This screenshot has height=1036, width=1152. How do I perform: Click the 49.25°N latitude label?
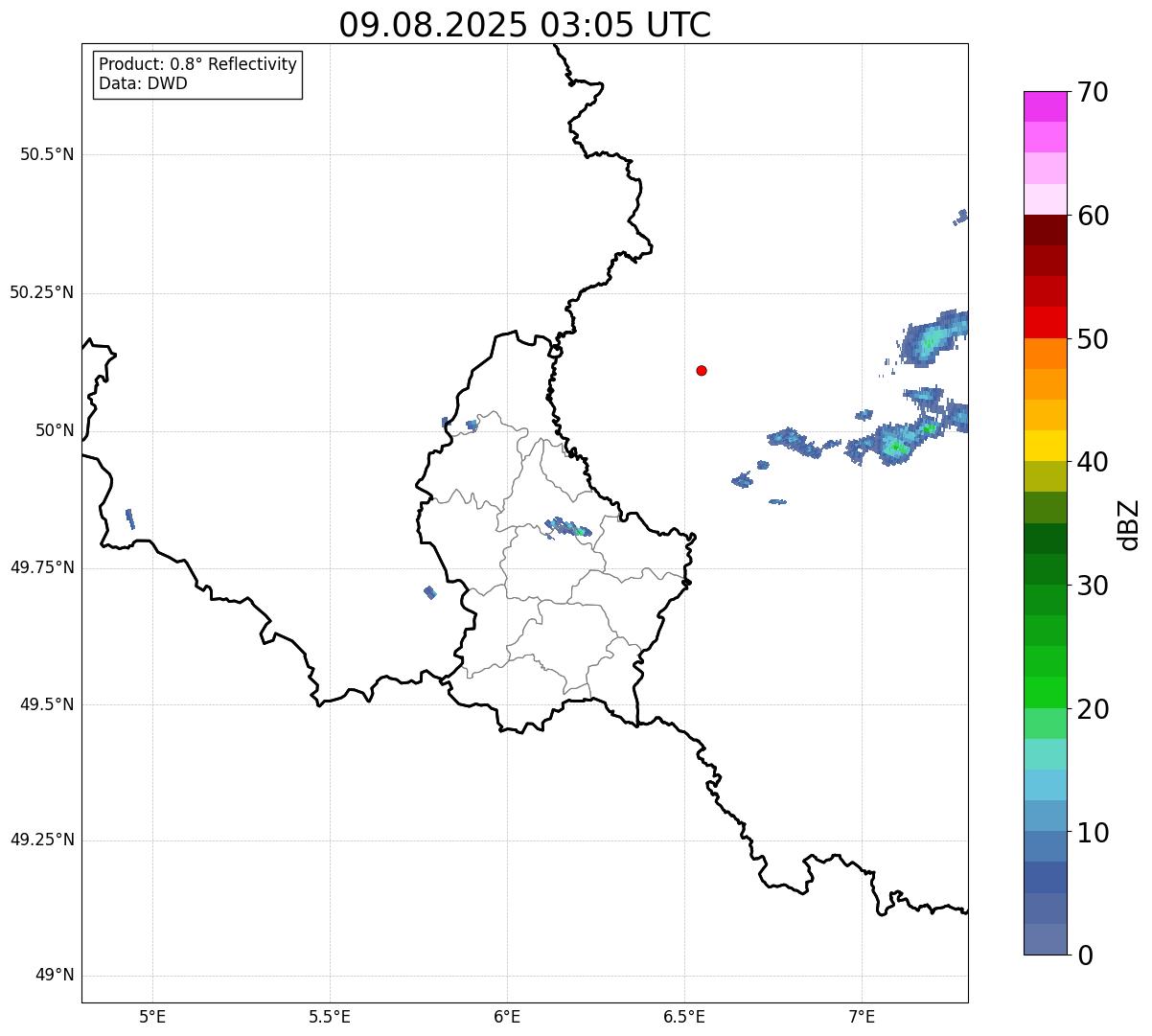tap(42, 840)
